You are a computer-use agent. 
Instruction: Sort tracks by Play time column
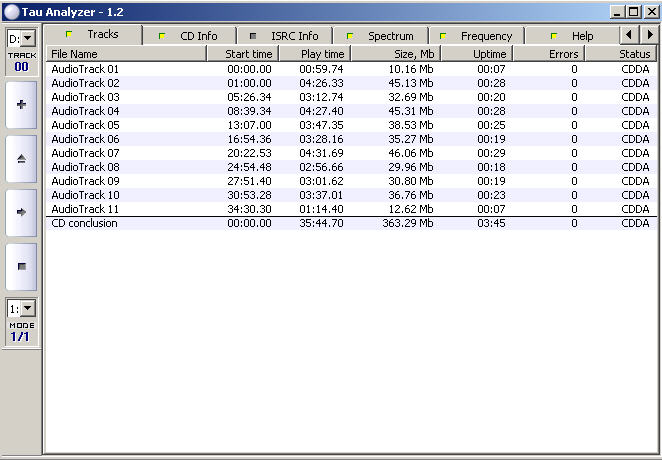[x=312, y=54]
